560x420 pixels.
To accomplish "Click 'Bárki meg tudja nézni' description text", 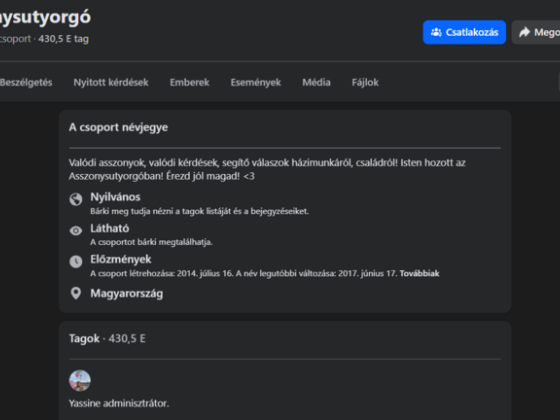I will pos(200,211).
